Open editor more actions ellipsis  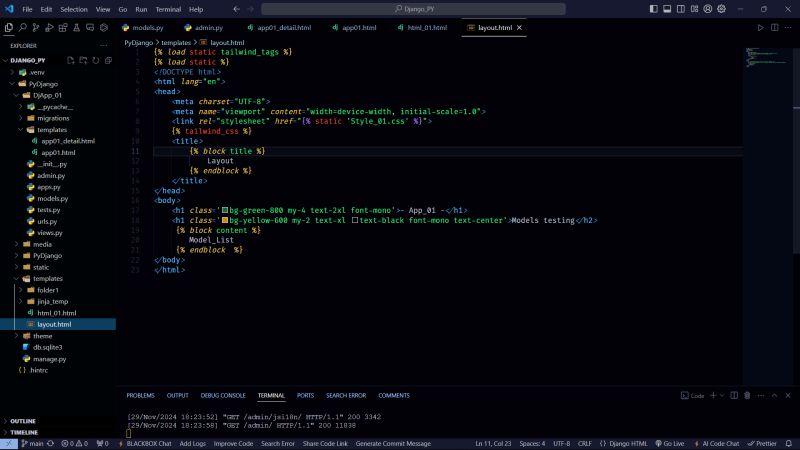click(788, 28)
